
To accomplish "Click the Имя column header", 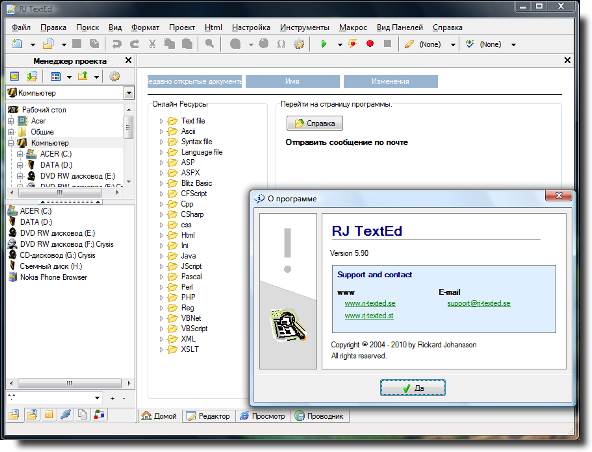I will point(293,81).
